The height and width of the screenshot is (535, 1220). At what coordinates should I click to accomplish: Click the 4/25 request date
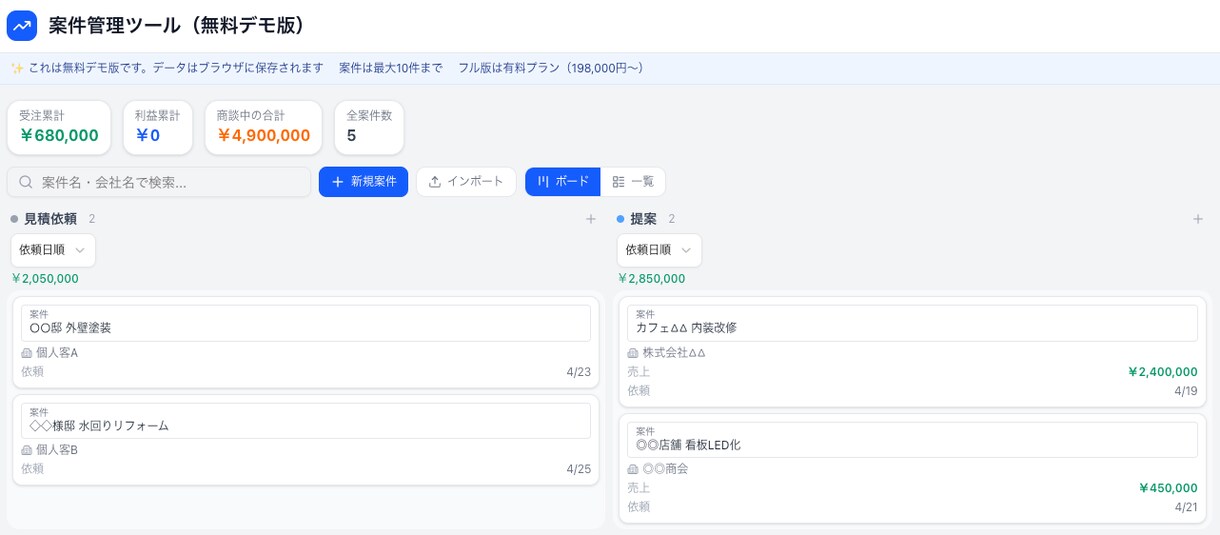coord(578,469)
